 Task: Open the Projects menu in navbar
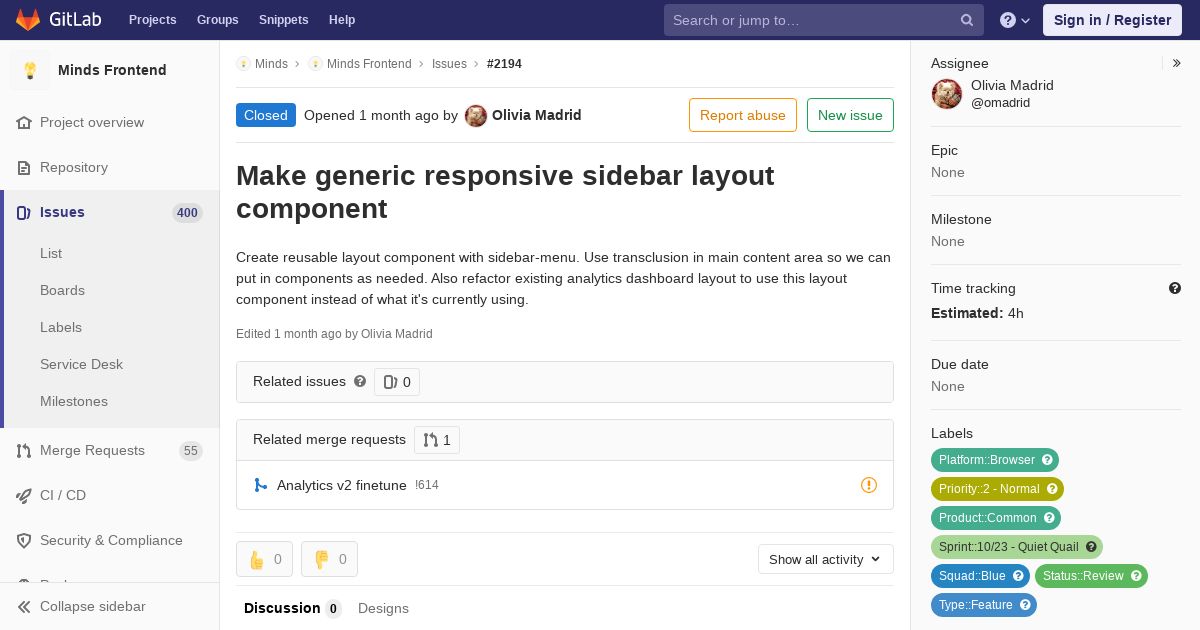152,20
